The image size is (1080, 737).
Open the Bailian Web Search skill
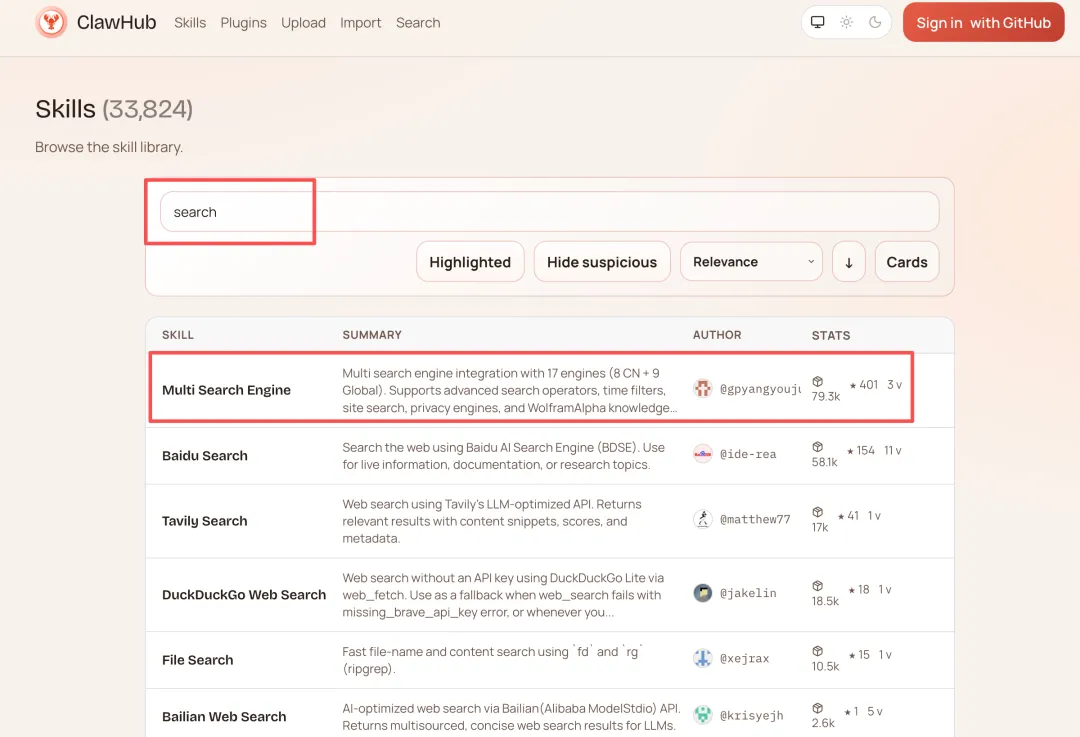point(224,716)
